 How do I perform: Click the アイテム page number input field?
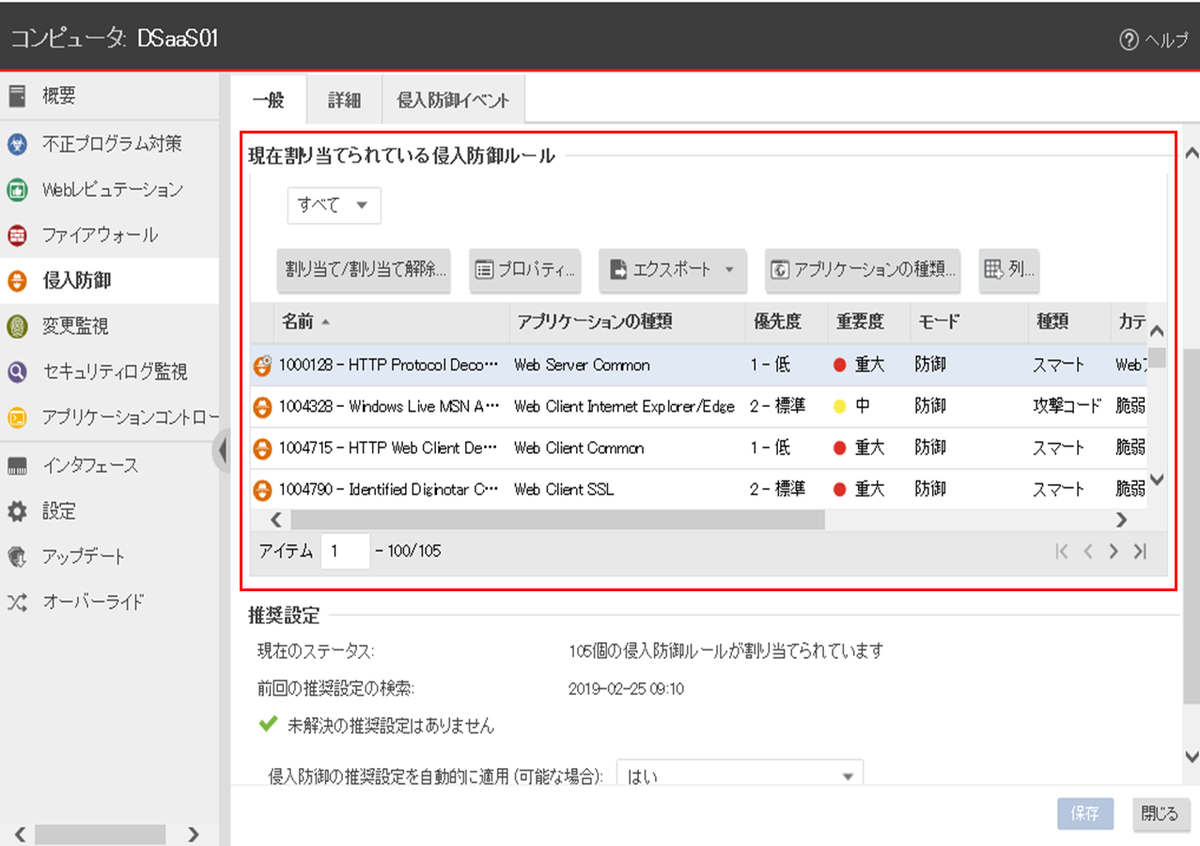[345, 551]
